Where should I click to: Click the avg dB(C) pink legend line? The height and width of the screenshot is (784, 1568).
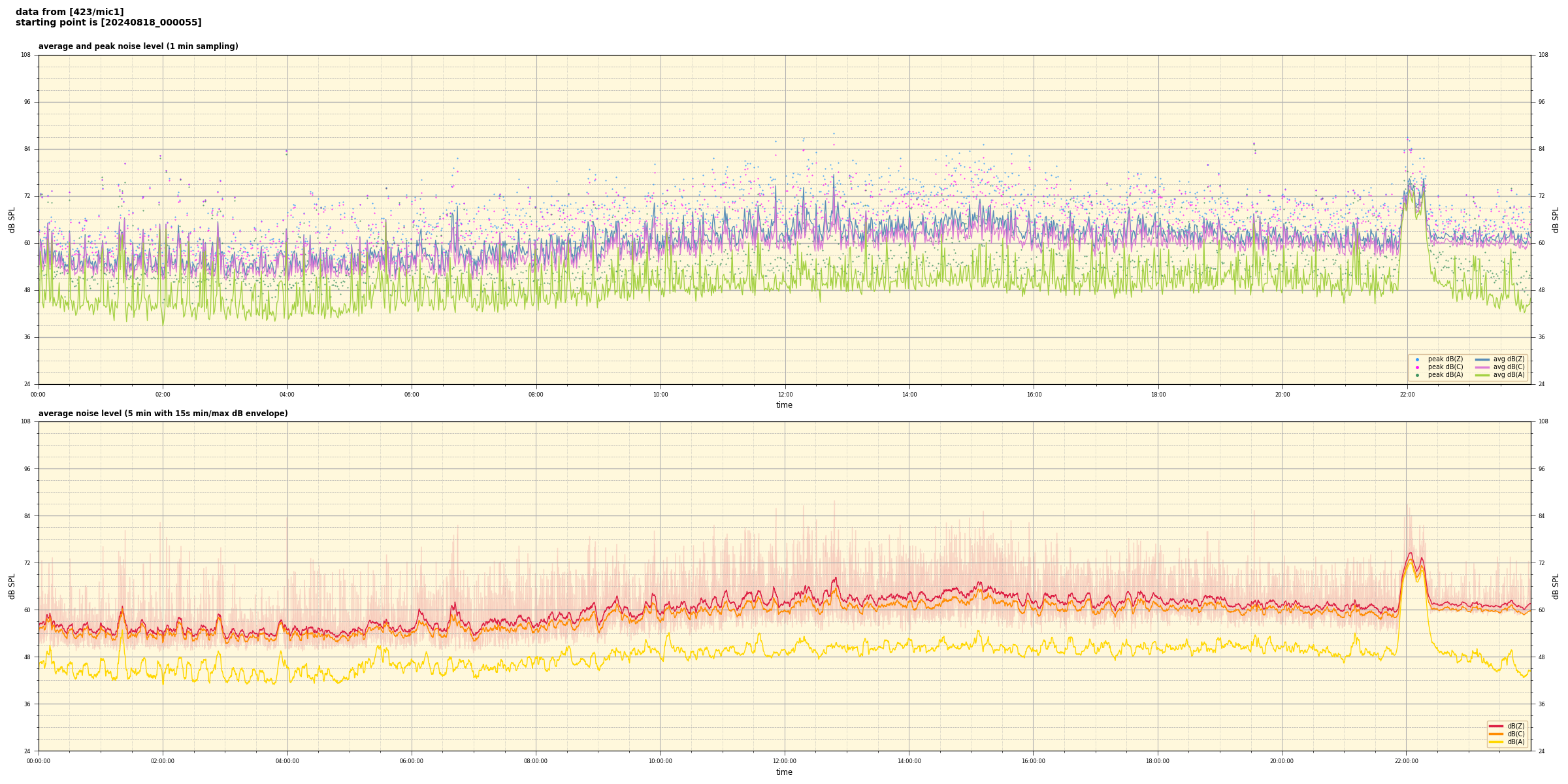[x=1482, y=367]
